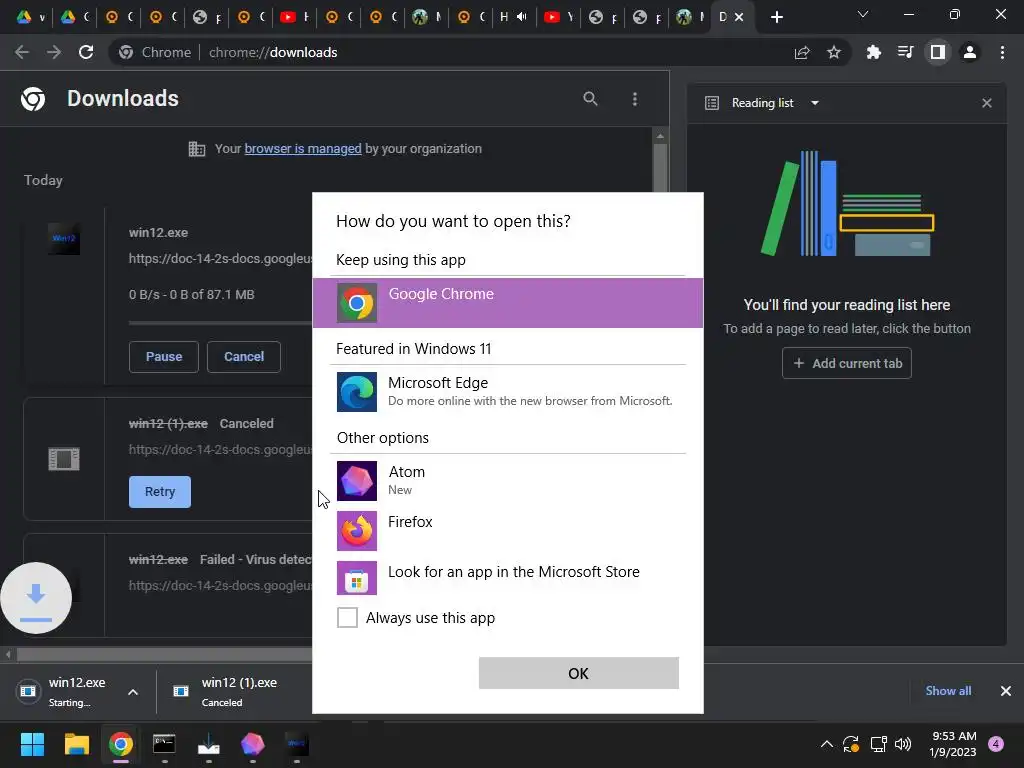Open the Downloads page more actions menu
Image resolution: width=1024 pixels, height=768 pixels.
[x=635, y=99]
